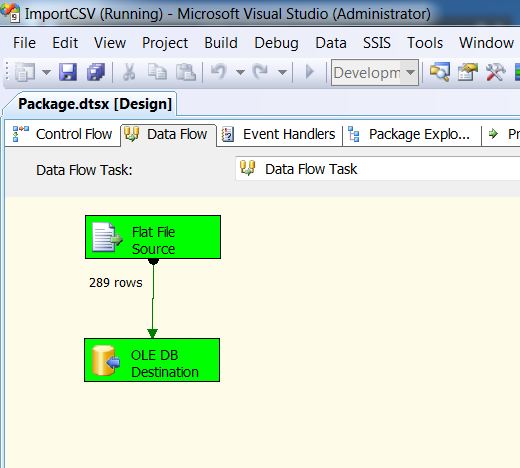Open the Edit menu
Screen dimensions: 520x468
(x=65, y=43)
